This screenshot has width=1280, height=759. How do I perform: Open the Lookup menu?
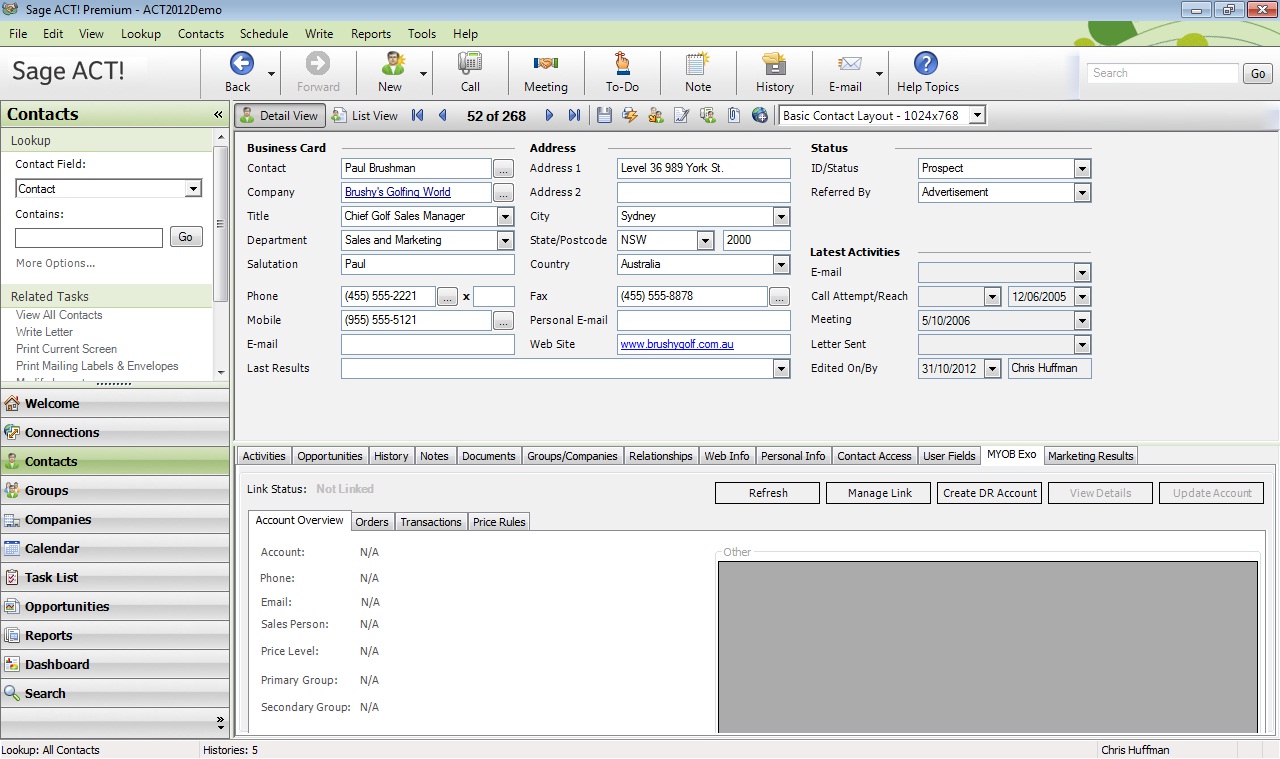coord(141,34)
